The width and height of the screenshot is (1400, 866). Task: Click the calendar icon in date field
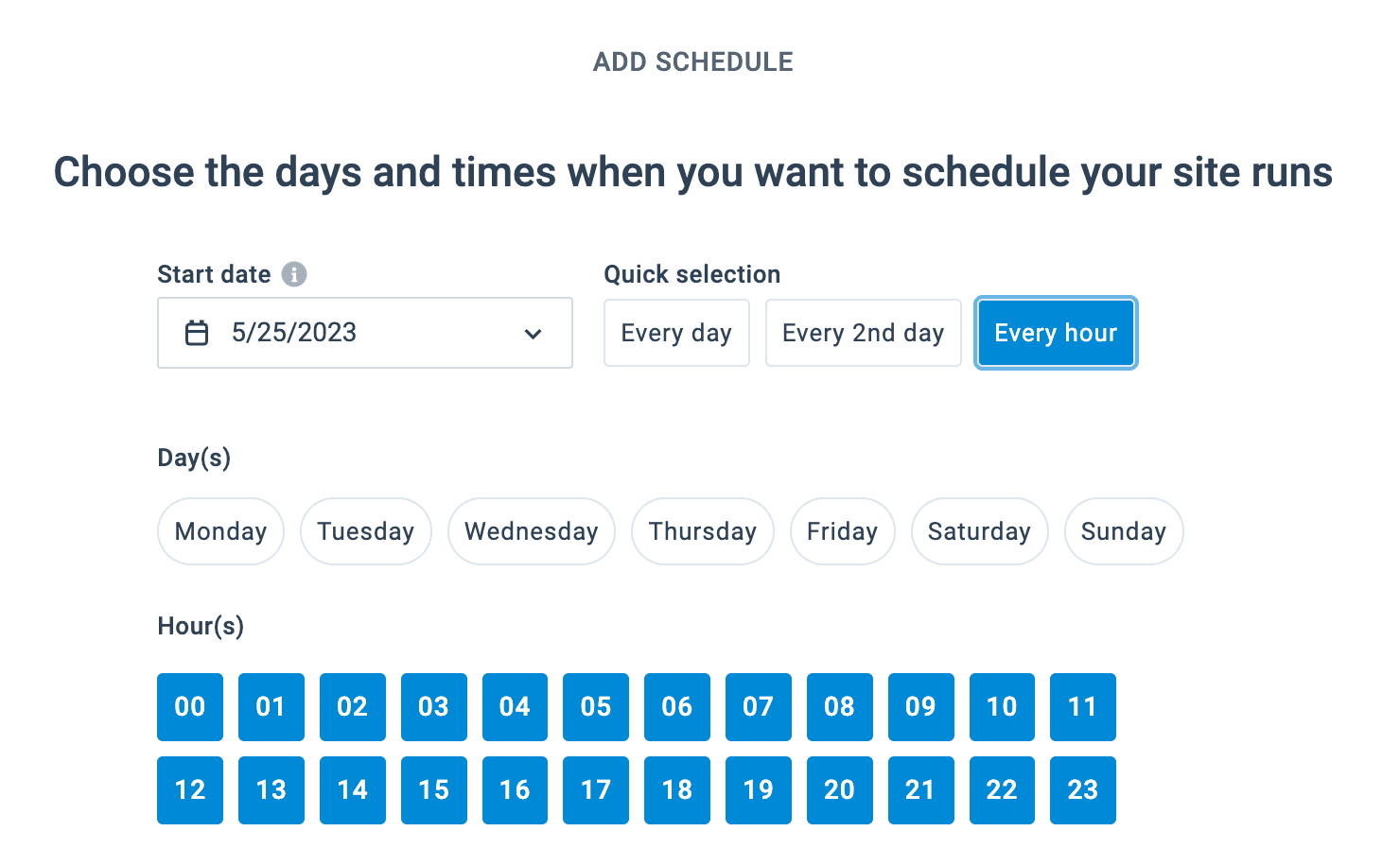[197, 333]
